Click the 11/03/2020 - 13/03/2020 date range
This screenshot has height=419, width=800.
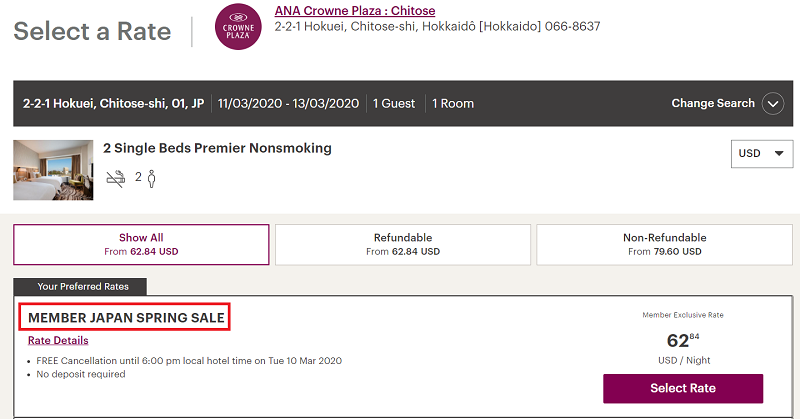click(x=288, y=104)
